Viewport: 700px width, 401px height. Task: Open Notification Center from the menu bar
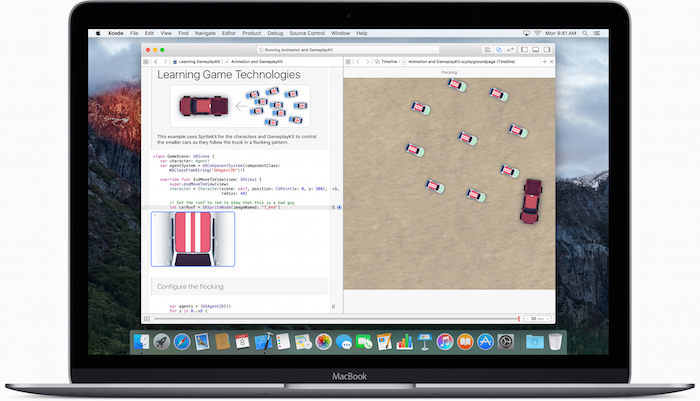(x=597, y=33)
